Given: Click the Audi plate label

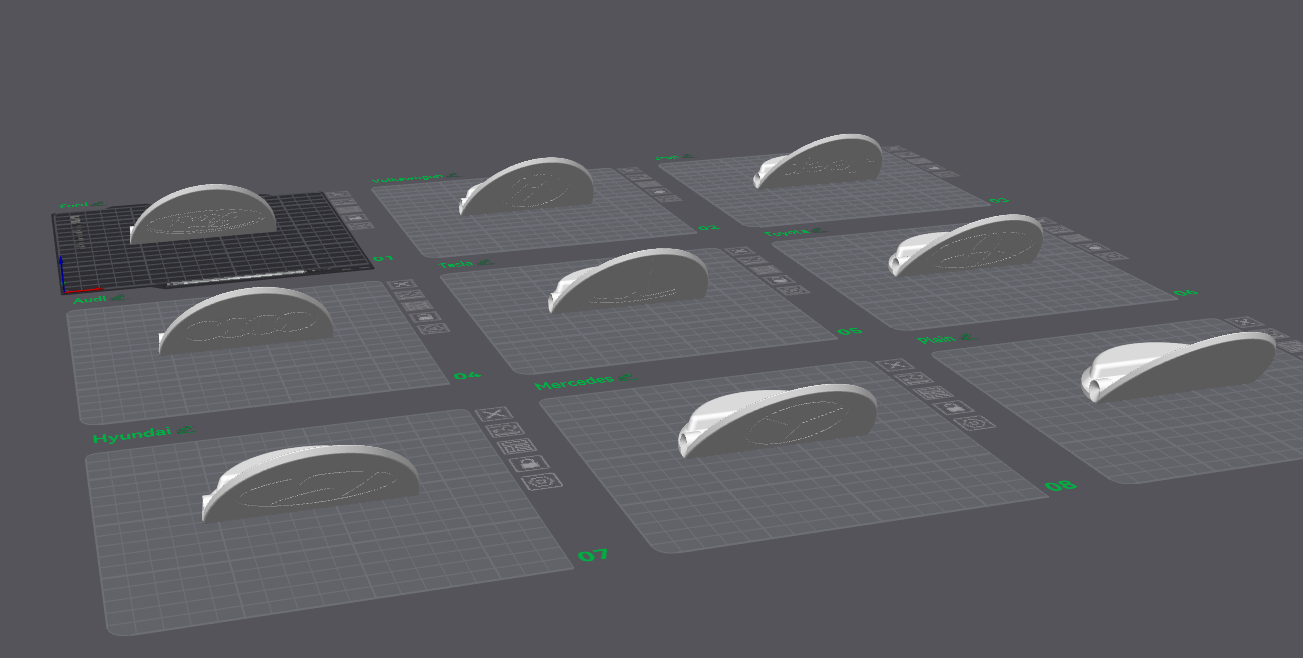Looking at the screenshot, I should 90,299.
